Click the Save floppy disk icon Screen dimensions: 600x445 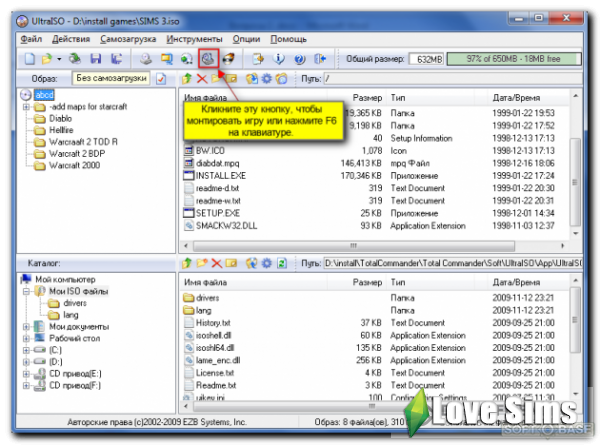96,59
